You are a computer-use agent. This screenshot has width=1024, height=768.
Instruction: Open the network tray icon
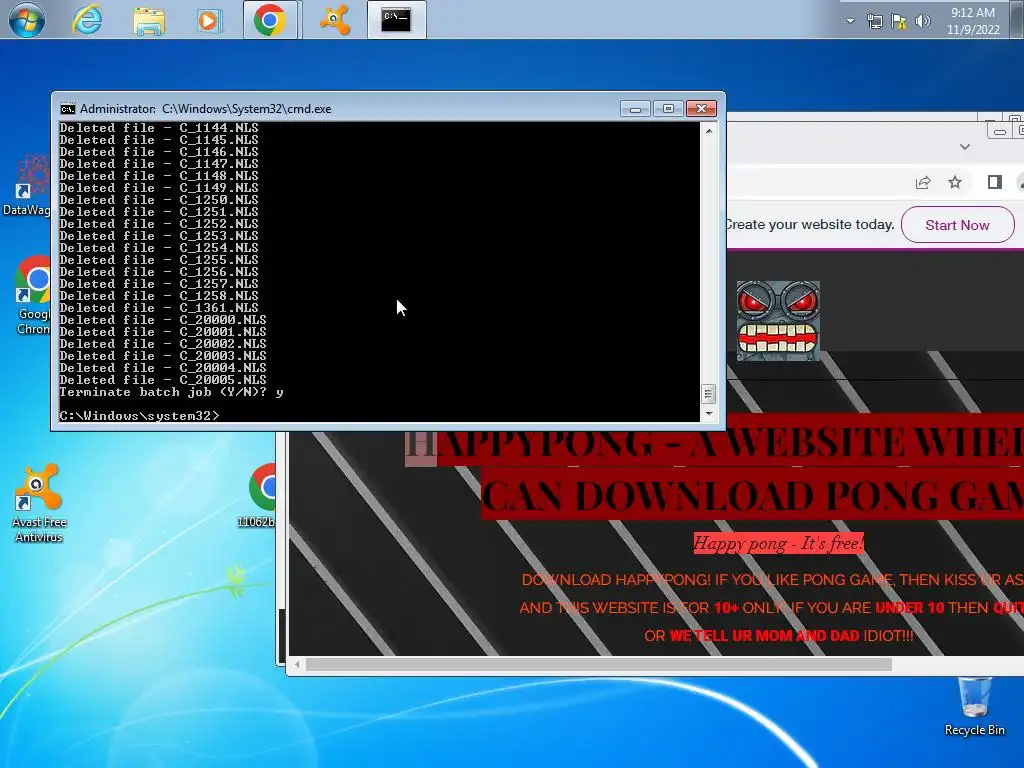875,21
